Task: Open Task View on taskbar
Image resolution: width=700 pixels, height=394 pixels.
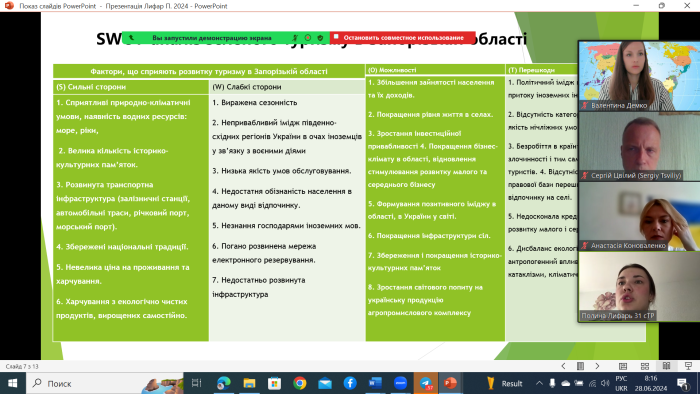Action: [x=196, y=383]
